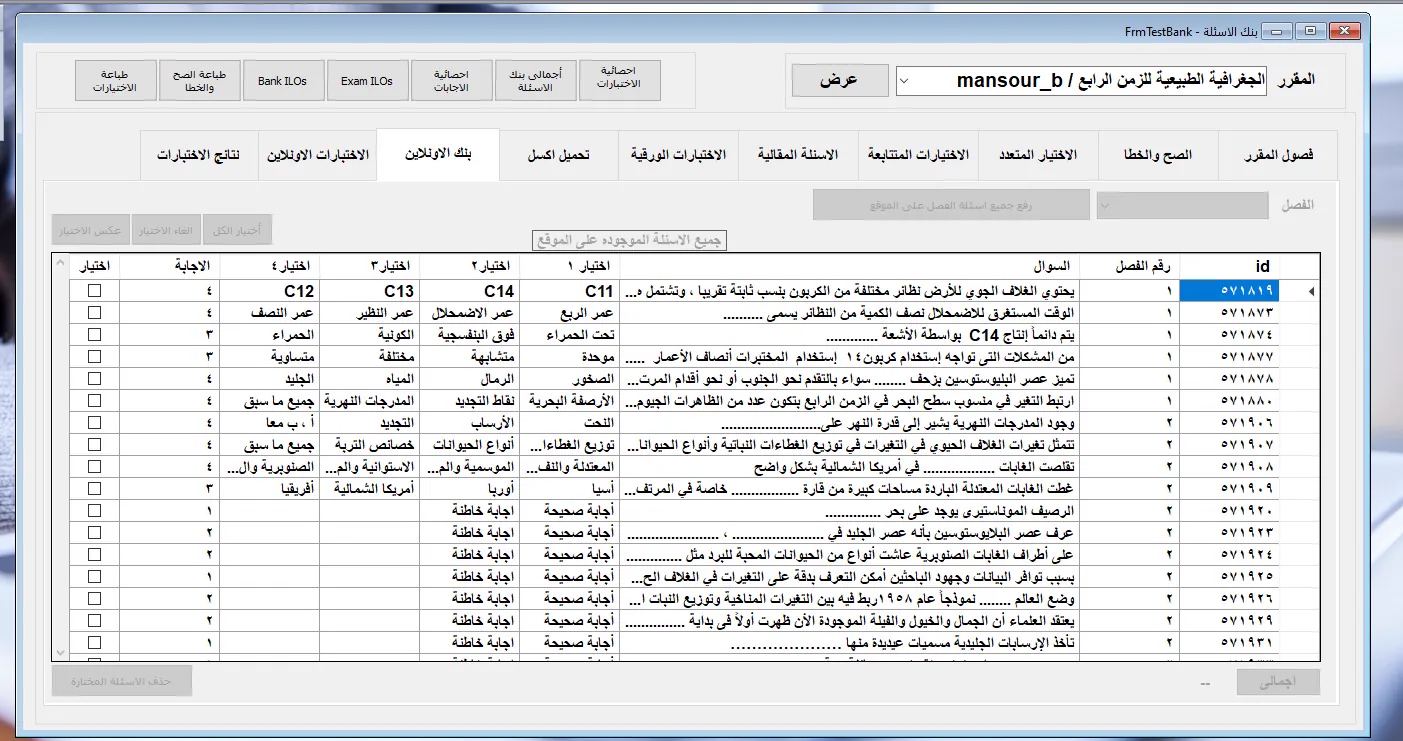Check the selection box for question ٥٧١٨٧٧
Screen dimensions: 1403x741
[95, 356]
